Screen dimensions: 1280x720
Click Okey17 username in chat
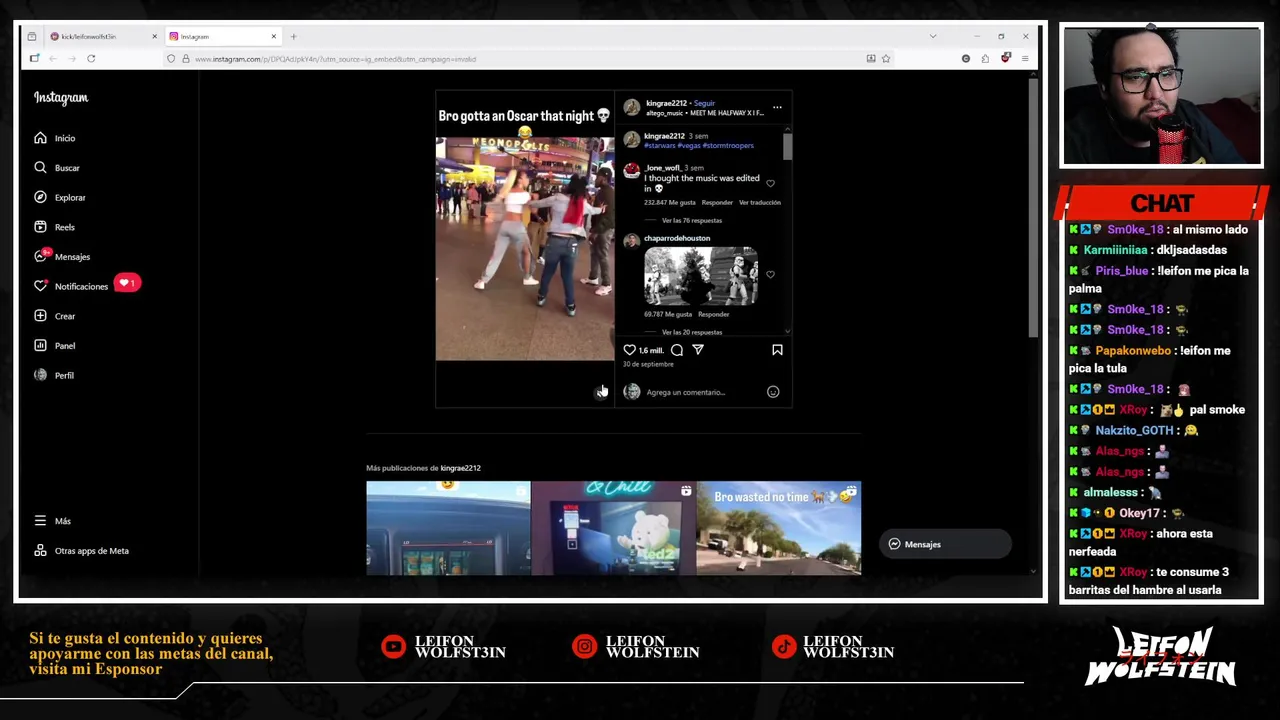(1139, 513)
